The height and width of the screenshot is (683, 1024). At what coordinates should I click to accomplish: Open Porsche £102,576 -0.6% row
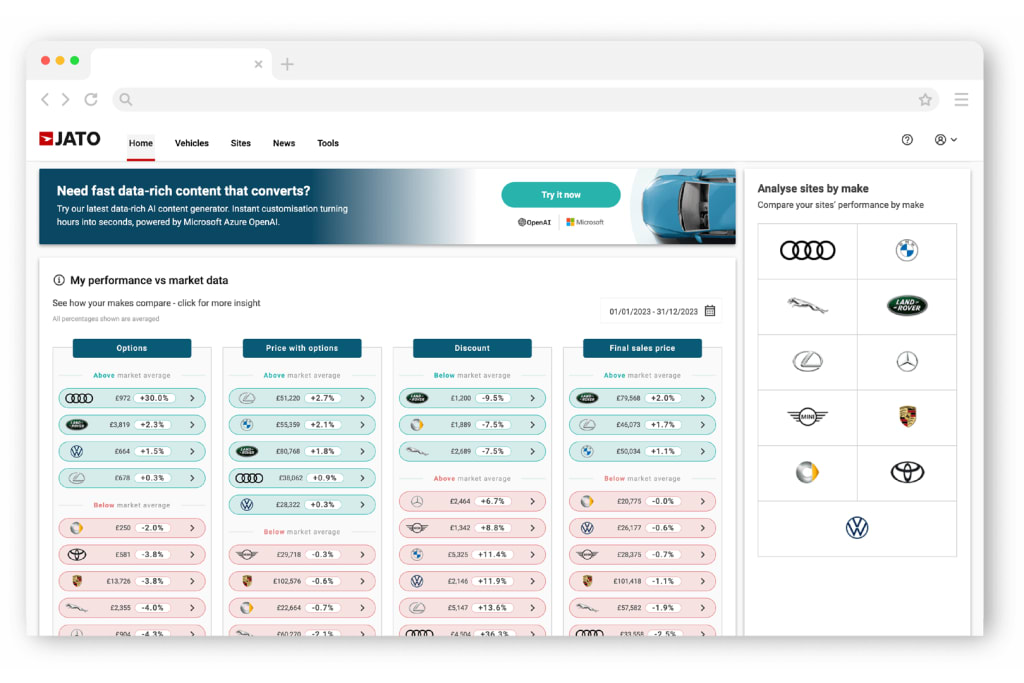[x=302, y=581]
